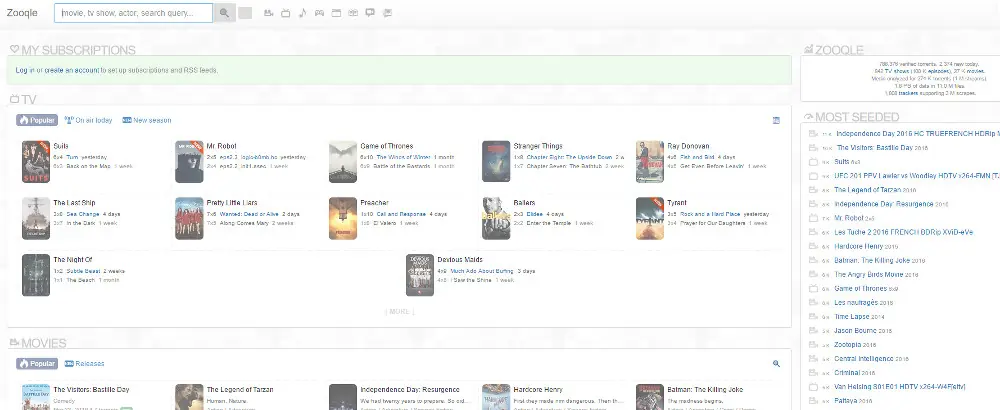This screenshot has height=410, width=1000.
Task: Open the speech bubble icon in header
Action: click(370, 13)
